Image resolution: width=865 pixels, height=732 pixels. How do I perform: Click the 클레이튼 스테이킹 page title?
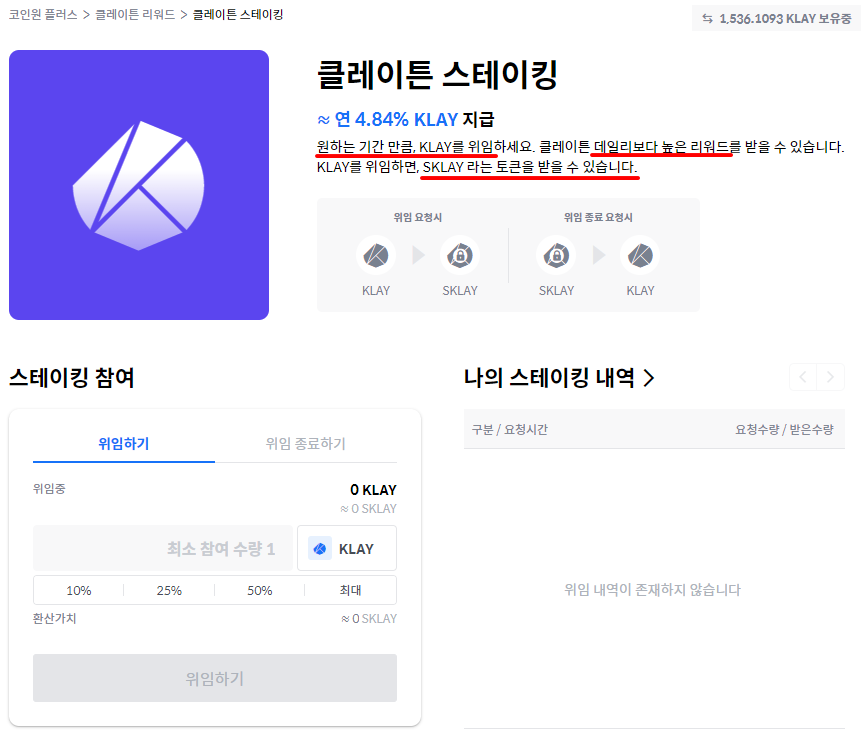[437, 74]
